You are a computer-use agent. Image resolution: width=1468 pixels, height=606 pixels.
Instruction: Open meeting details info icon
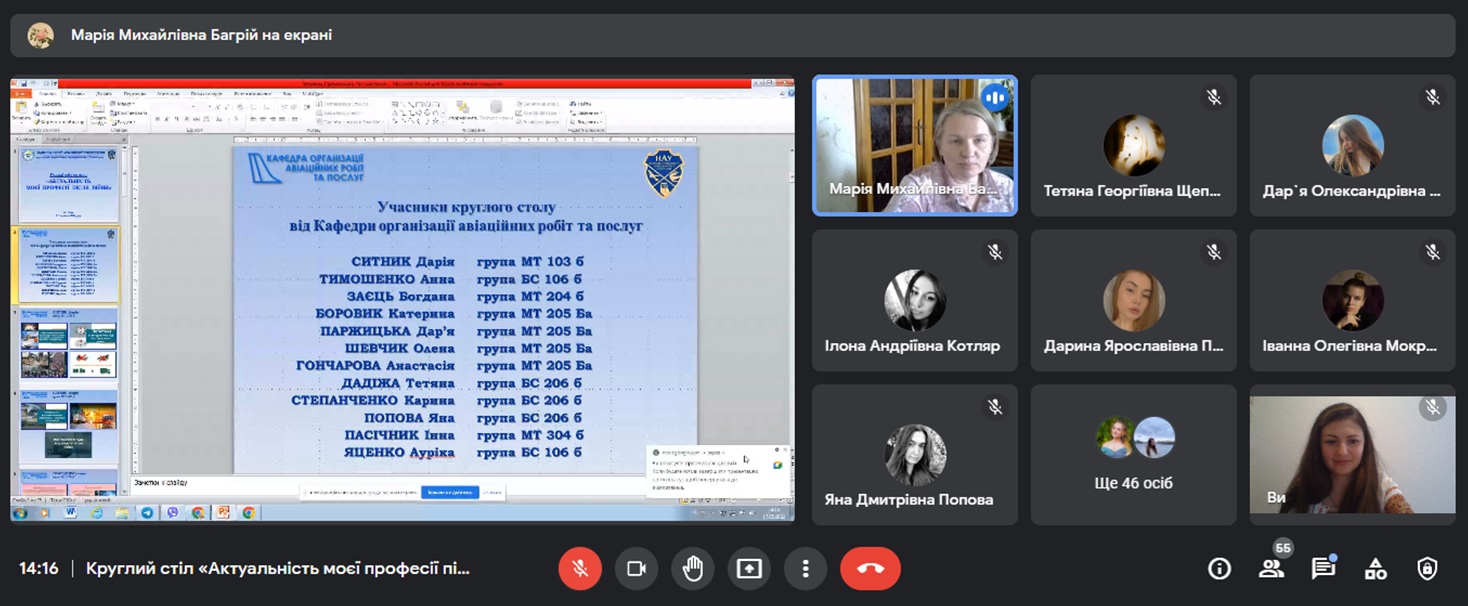click(x=1219, y=569)
